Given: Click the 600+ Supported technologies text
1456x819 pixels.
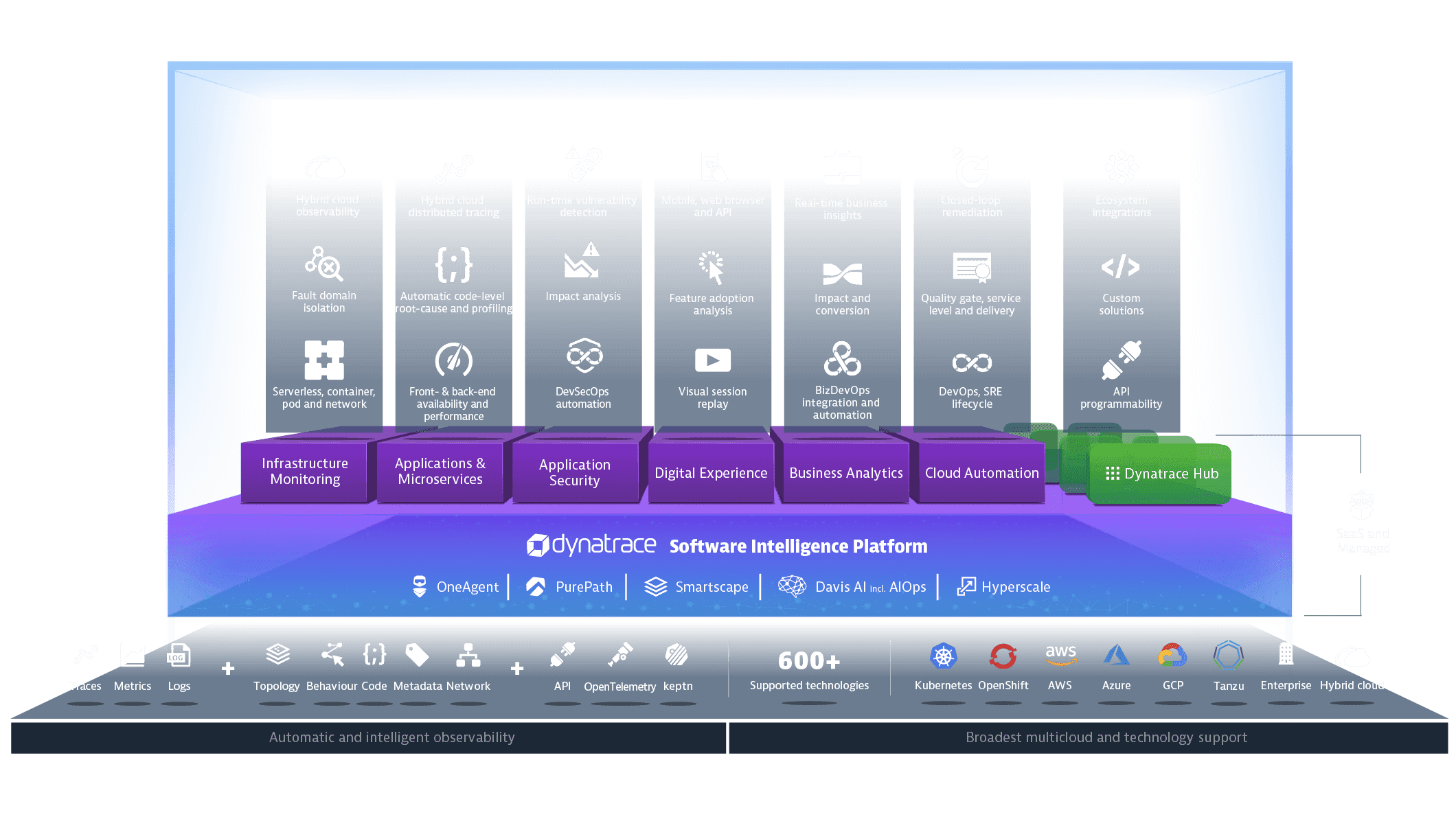Looking at the screenshot, I should click(x=809, y=669).
